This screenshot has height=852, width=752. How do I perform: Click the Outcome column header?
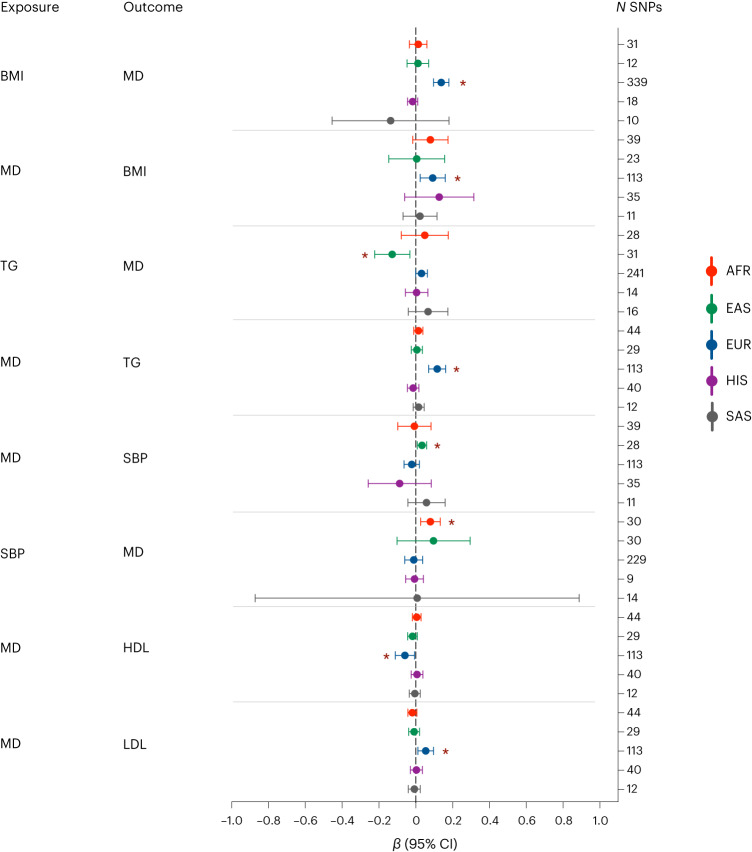153,7
